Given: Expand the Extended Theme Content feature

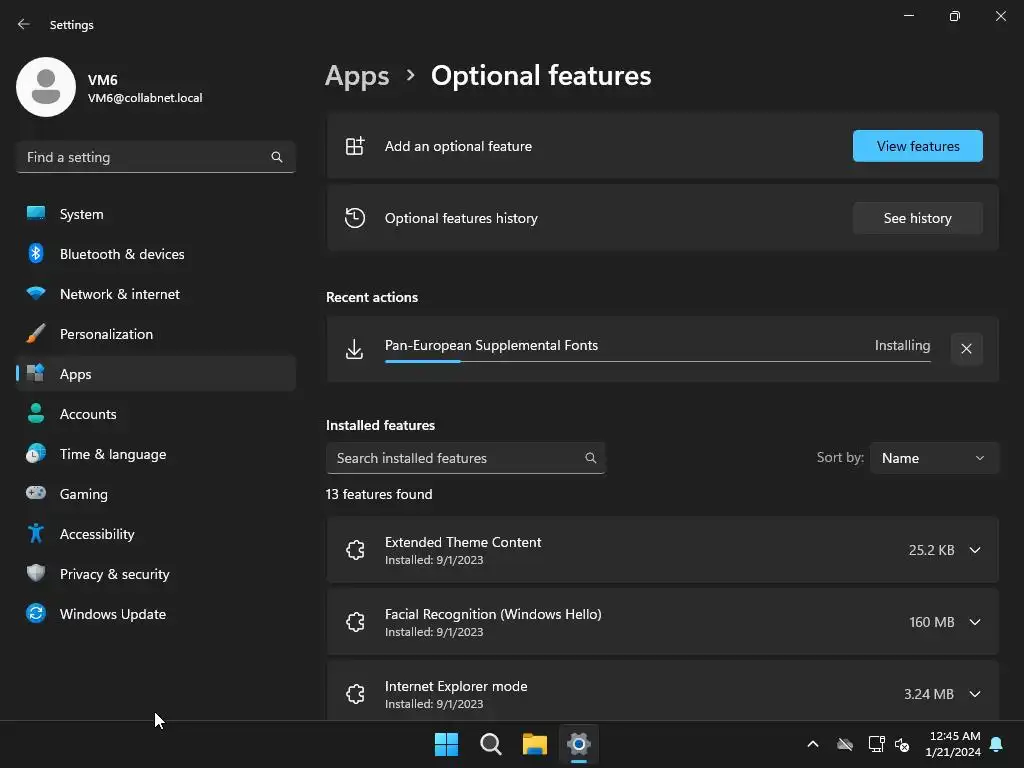Looking at the screenshot, I should (975, 550).
